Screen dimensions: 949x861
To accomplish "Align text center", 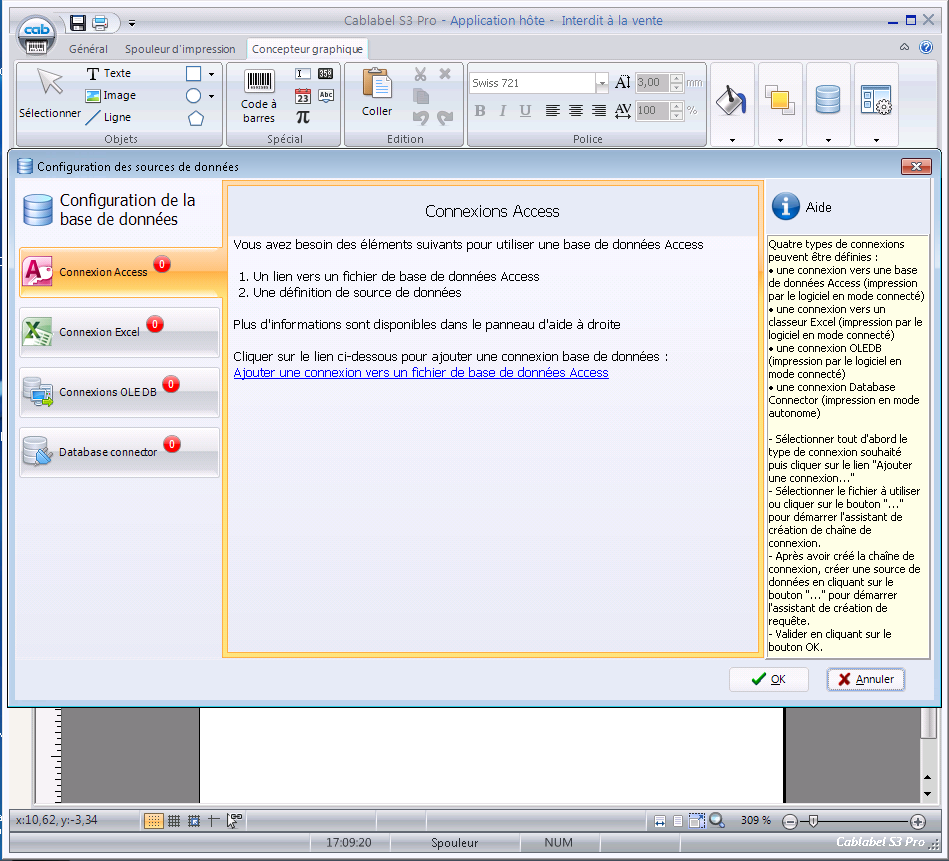I will pyautogui.click(x=576, y=110).
